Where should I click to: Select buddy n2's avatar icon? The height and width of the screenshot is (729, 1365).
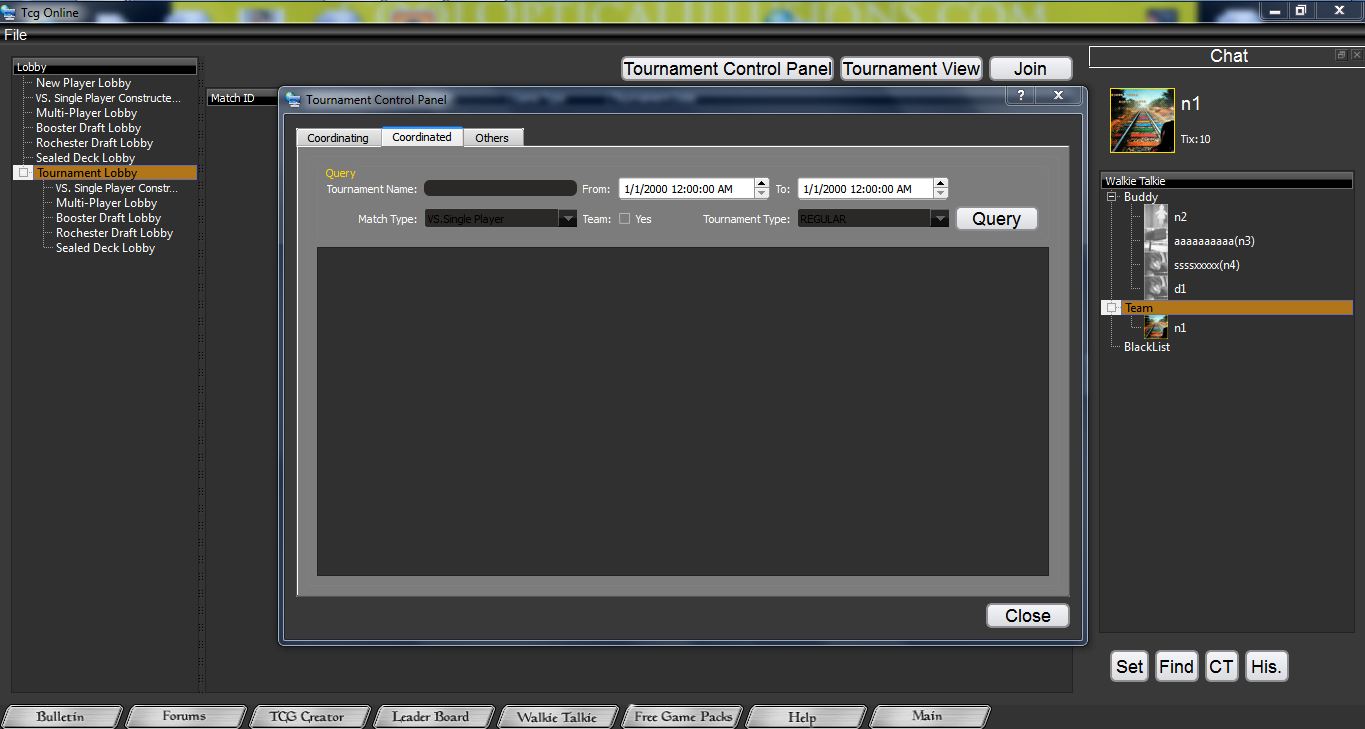(x=1156, y=217)
